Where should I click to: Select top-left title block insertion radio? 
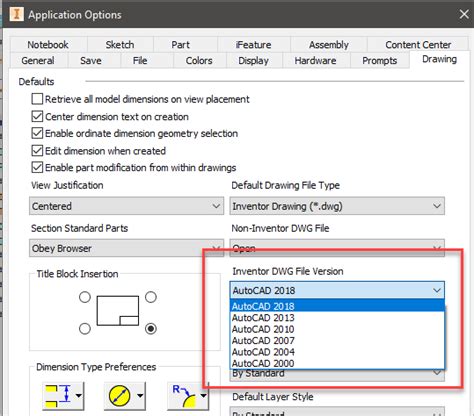tap(85, 297)
